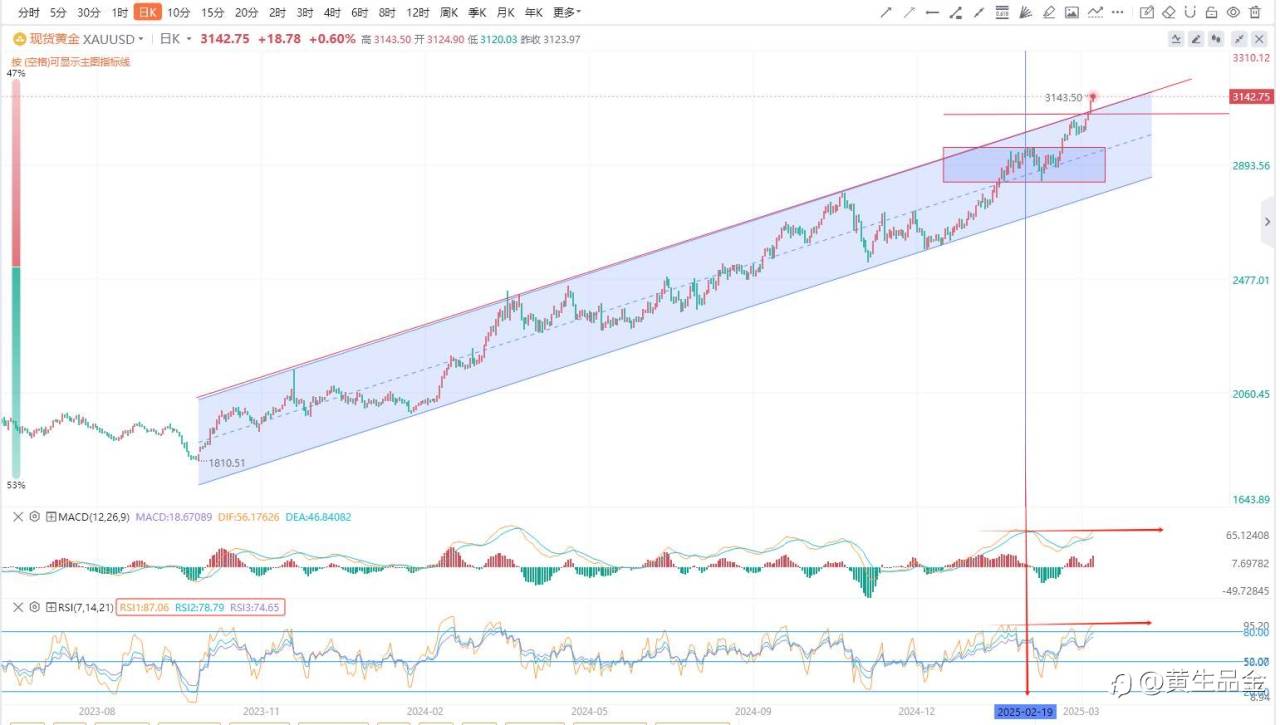Click the 2025-02-19 date marker
The height and width of the screenshot is (725, 1280).
click(1024, 711)
